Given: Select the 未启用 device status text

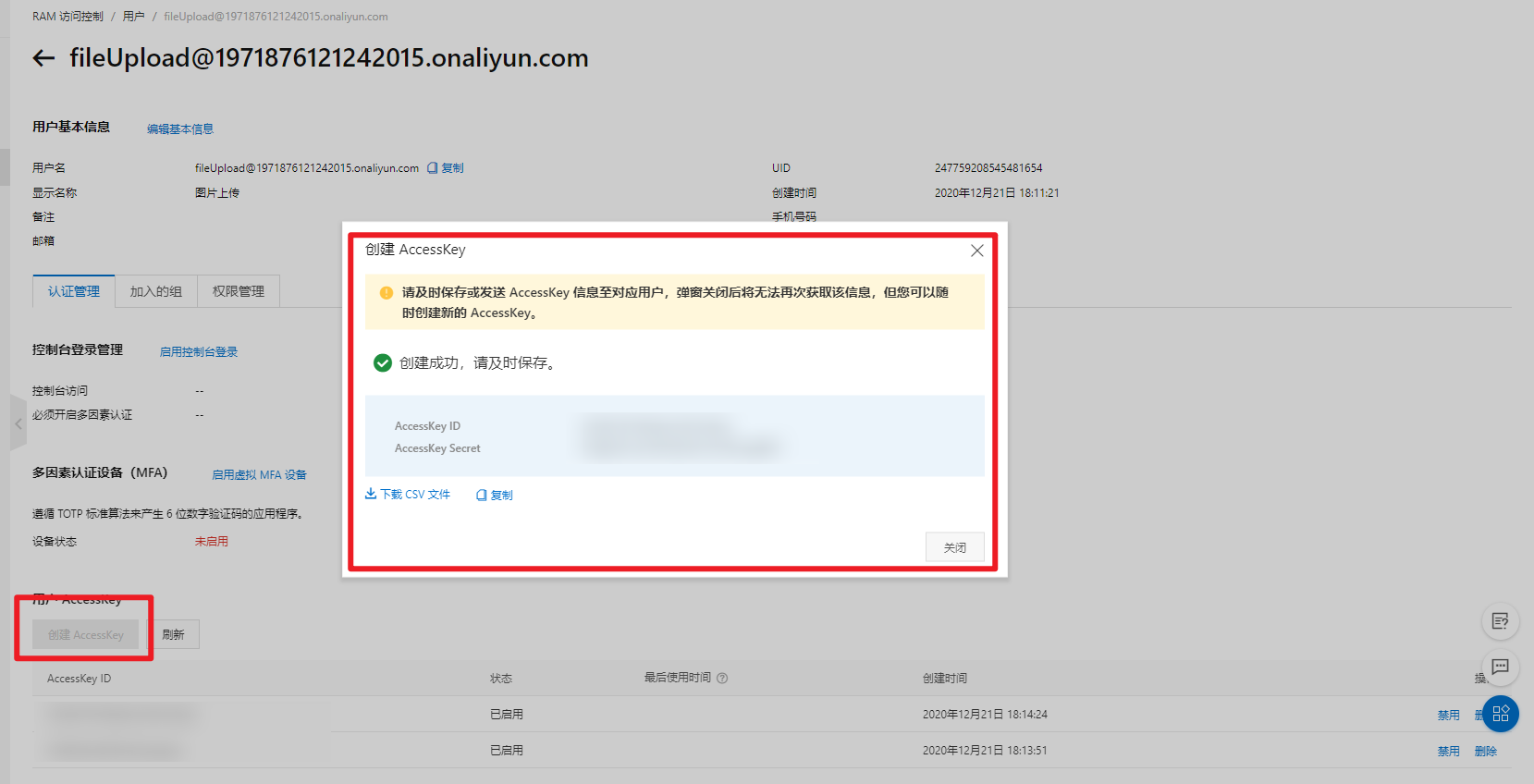Looking at the screenshot, I should tap(211, 542).
